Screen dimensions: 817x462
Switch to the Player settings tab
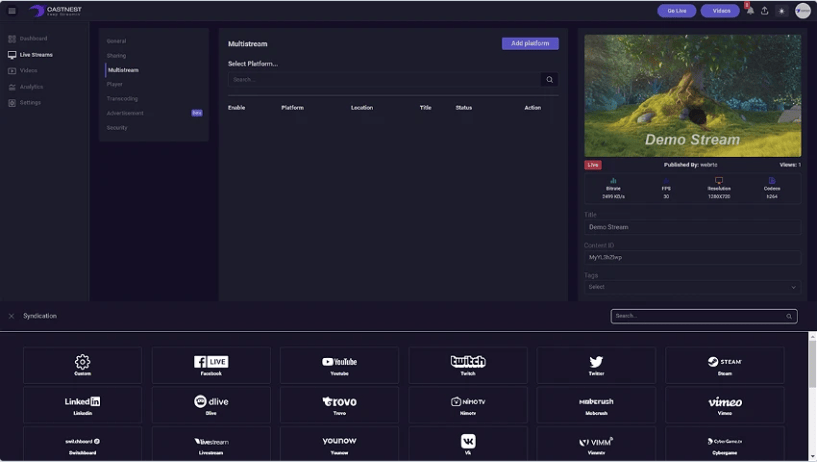click(115, 84)
